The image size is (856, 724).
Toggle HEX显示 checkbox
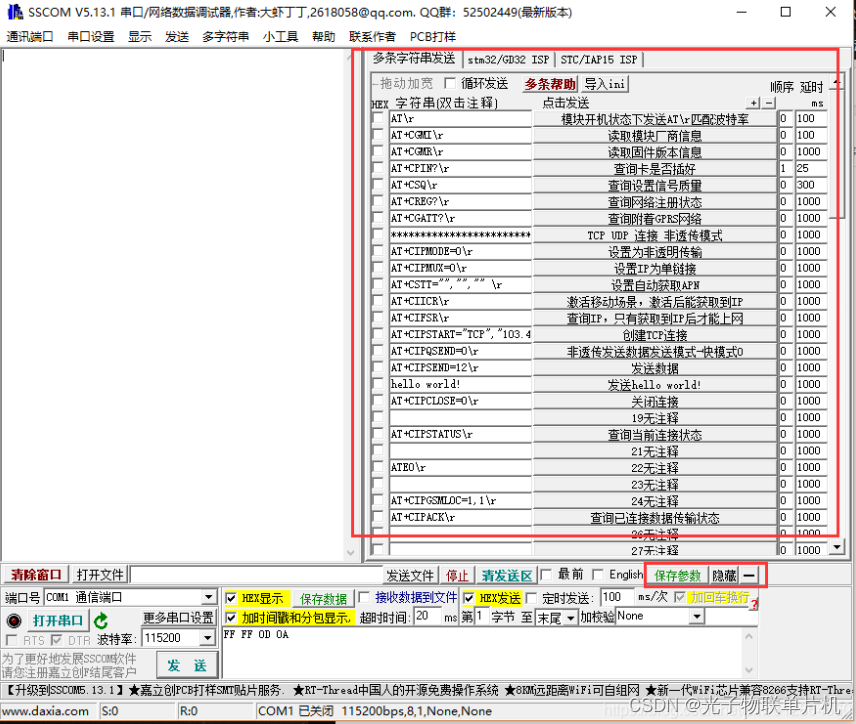[231, 598]
